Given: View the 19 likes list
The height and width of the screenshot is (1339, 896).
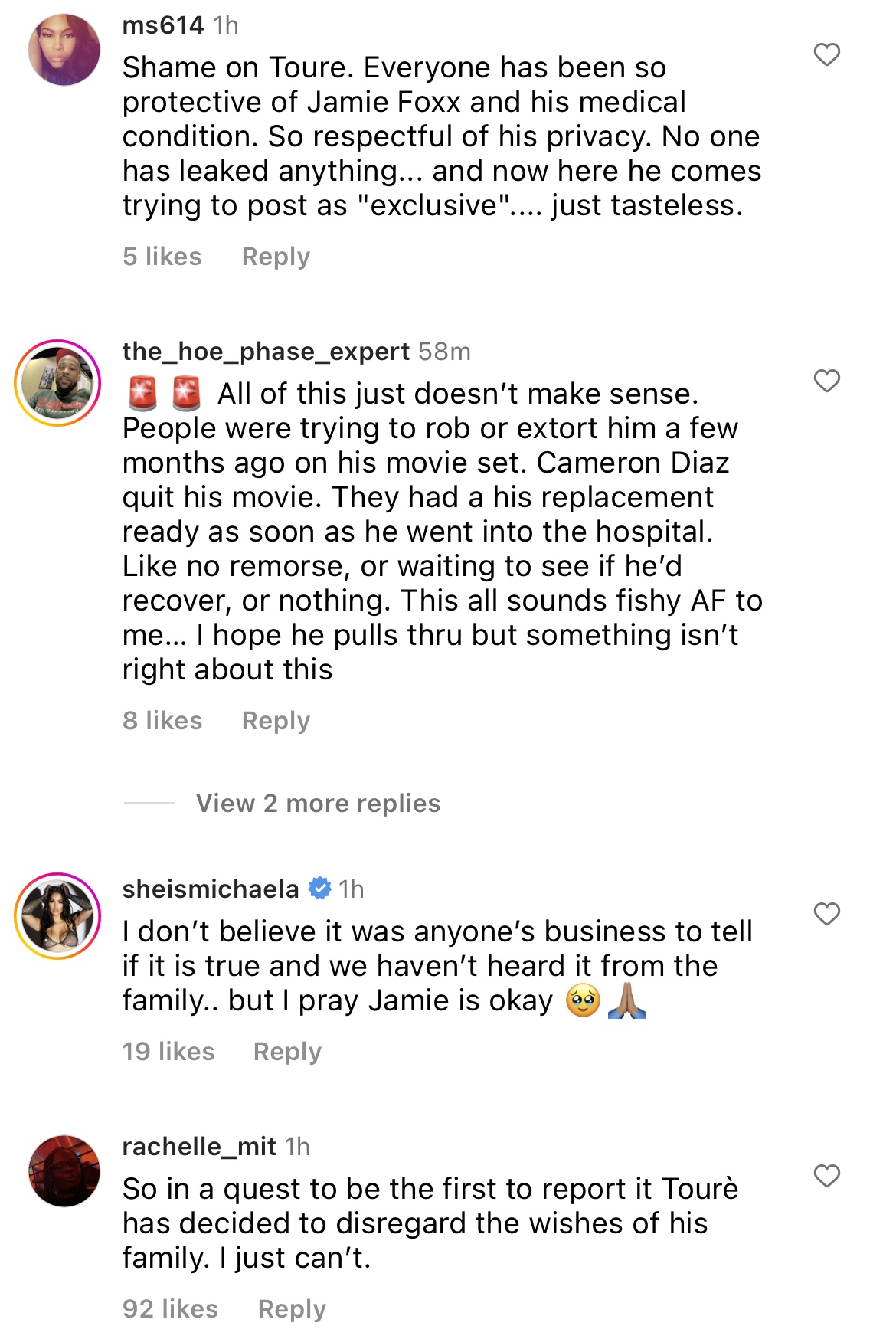Looking at the screenshot, I should click(x=168, y=1052).
